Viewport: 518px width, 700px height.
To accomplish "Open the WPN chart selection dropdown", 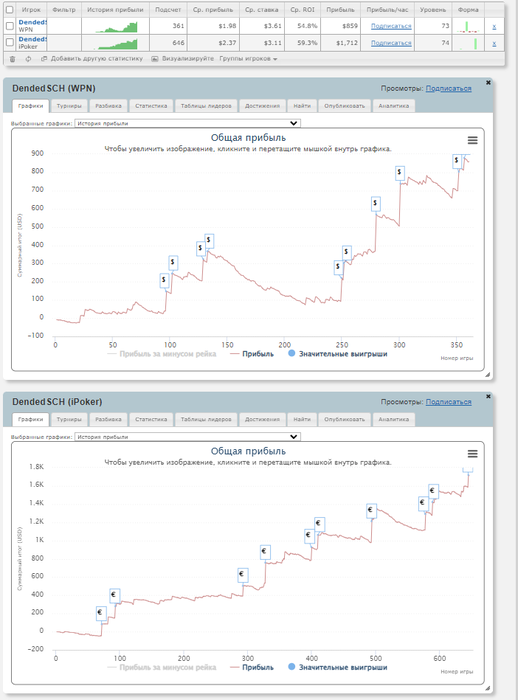I will tap(187, 123).
